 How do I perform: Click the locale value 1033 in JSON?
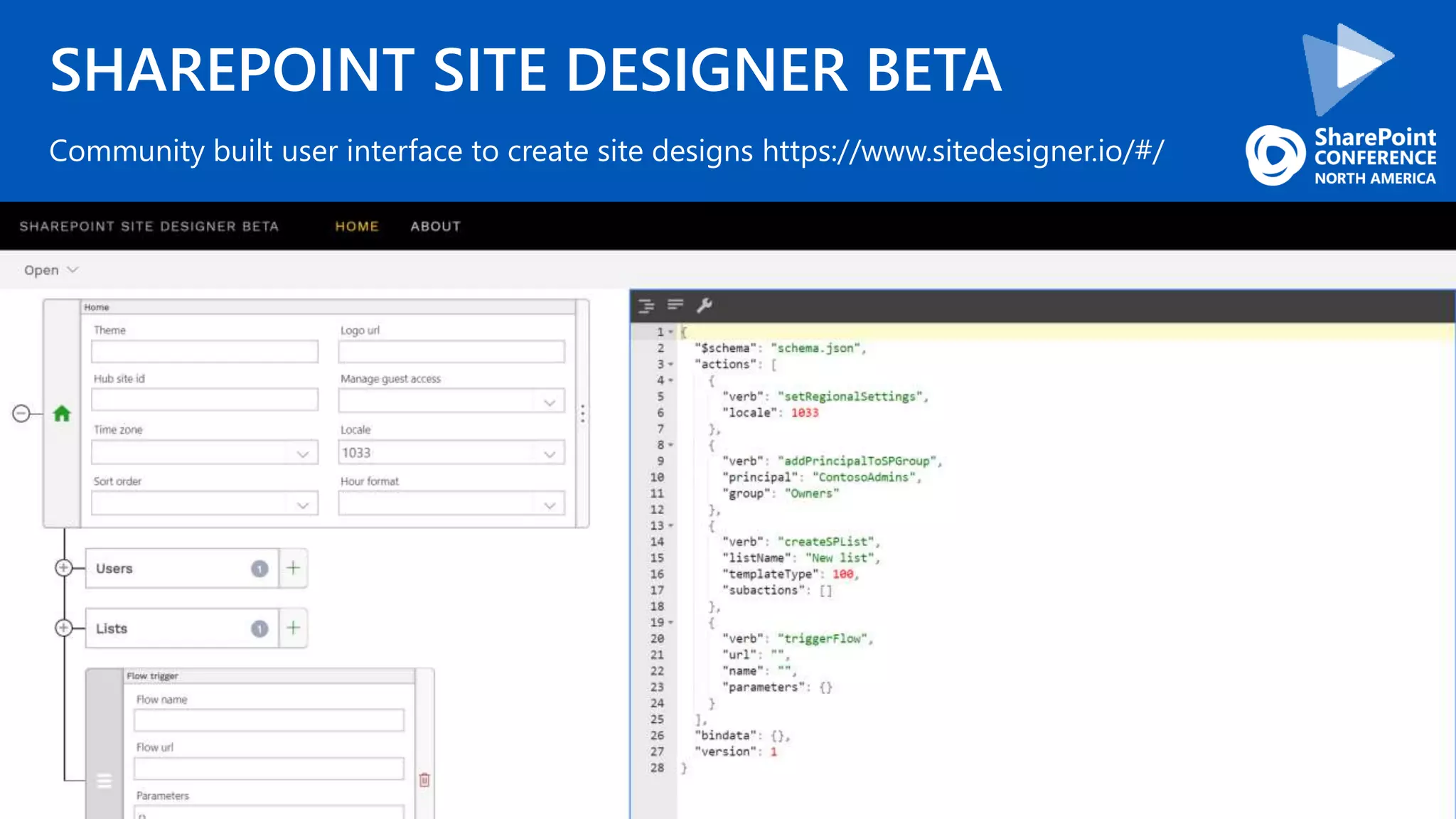coord(805,413)
